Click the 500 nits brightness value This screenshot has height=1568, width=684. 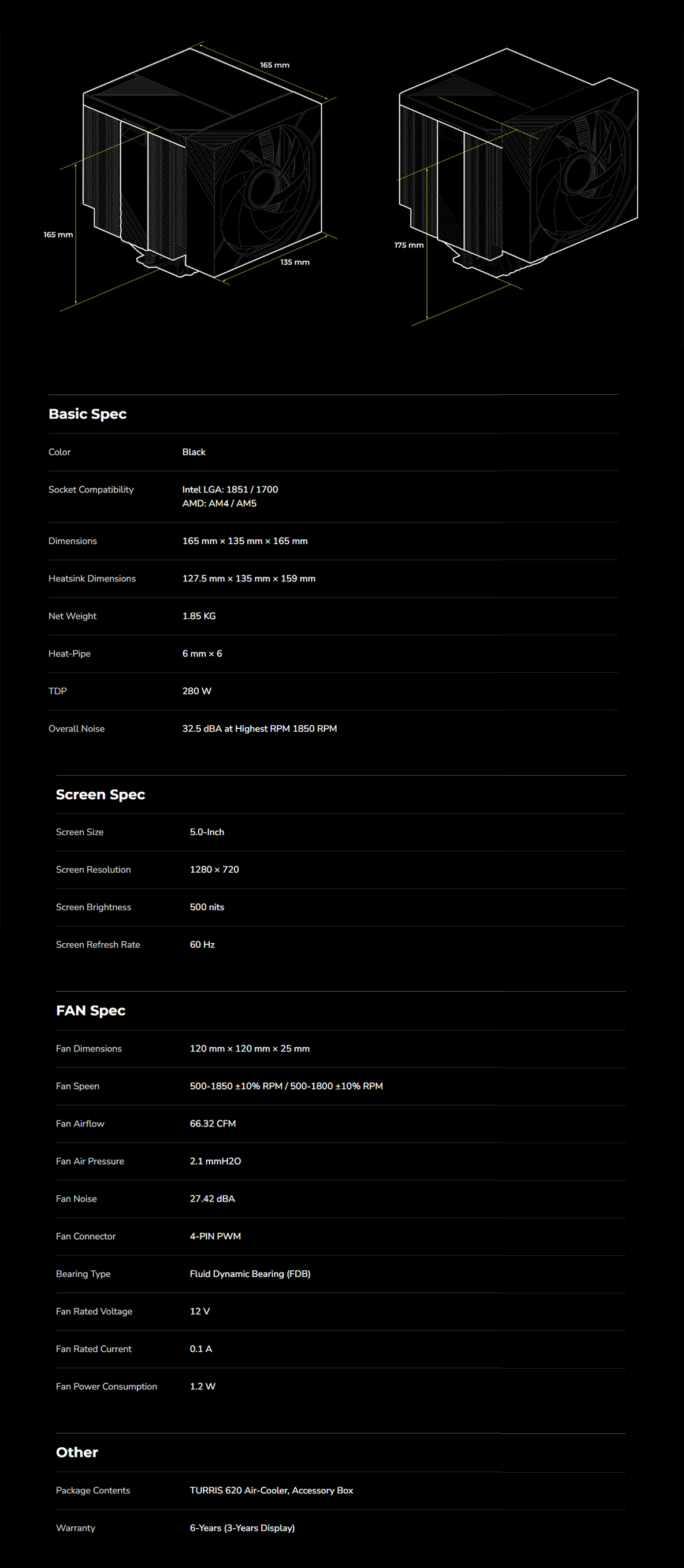[x=207, y=907]
